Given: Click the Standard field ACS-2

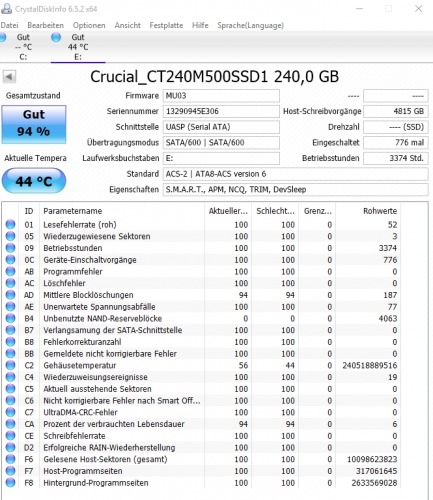Looking at the screenshot, I should click(x=295, y=174).
